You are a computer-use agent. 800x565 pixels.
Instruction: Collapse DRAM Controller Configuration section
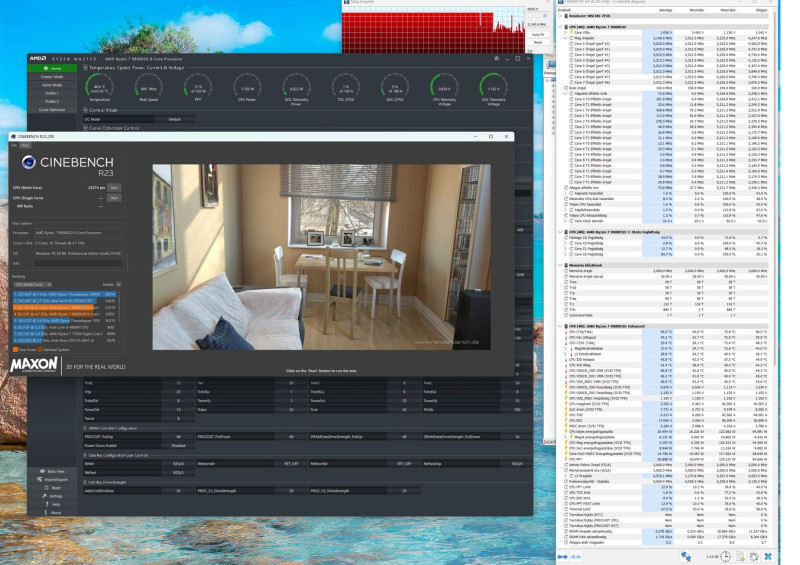tap(85, 428)
